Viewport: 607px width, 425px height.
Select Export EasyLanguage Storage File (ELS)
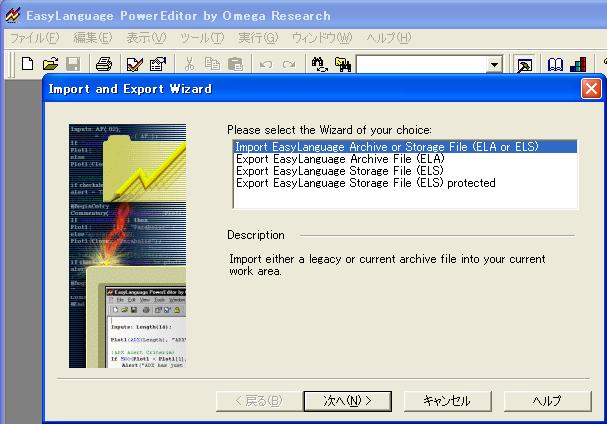(405, 171)
